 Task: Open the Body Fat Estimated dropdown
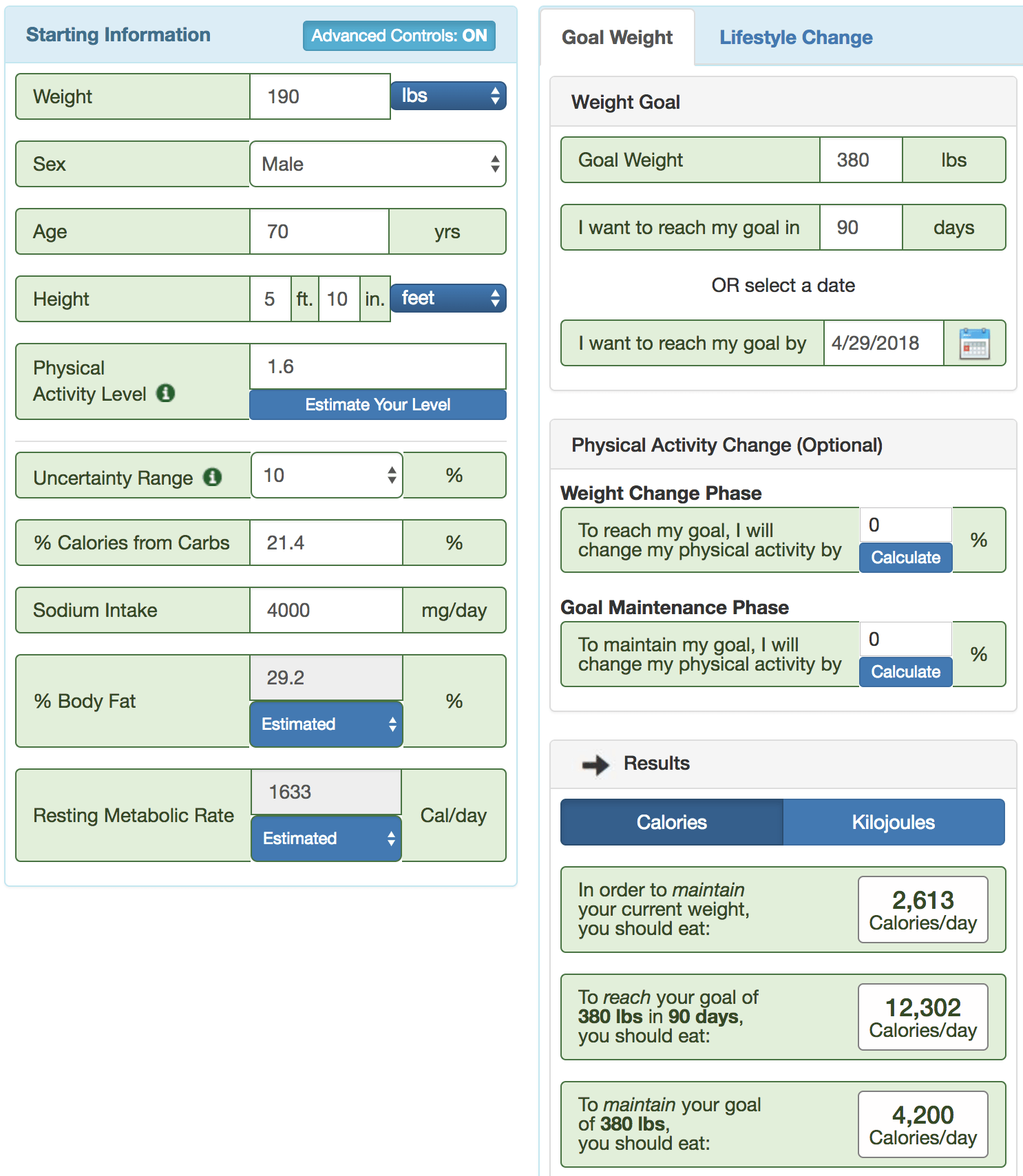pos(326,724)
